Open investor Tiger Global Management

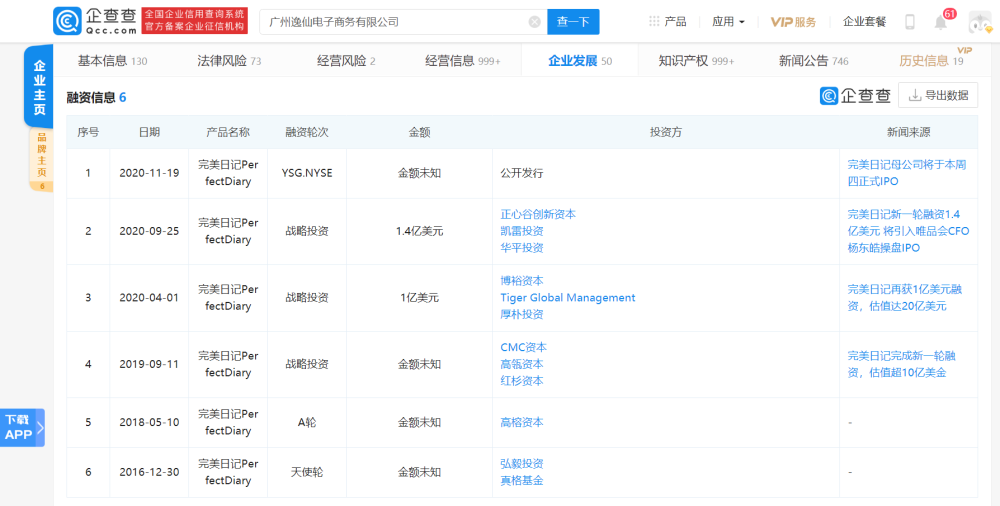pyautogui.click(x=568, y=297)
